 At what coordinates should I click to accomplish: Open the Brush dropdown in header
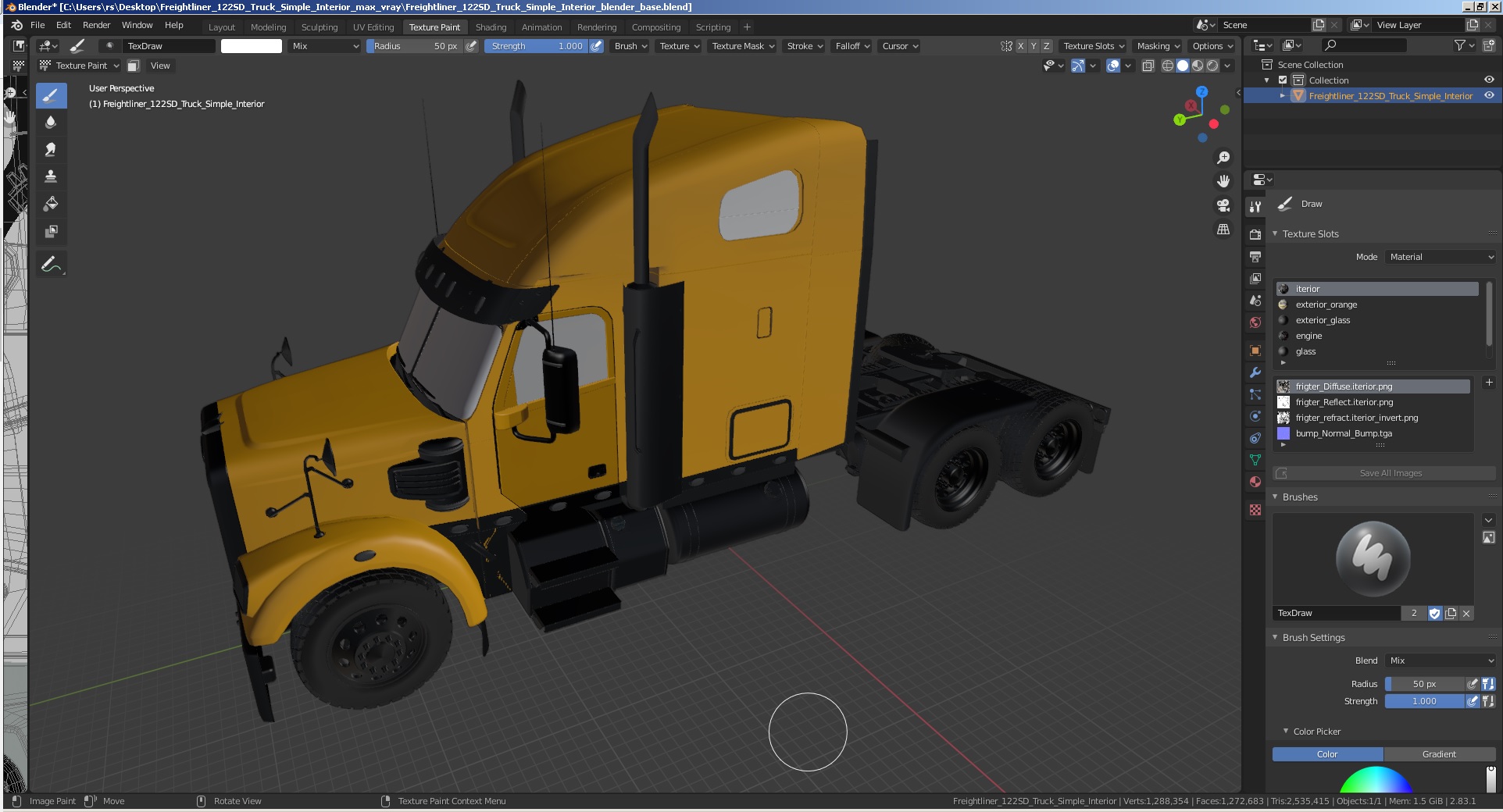630,46
